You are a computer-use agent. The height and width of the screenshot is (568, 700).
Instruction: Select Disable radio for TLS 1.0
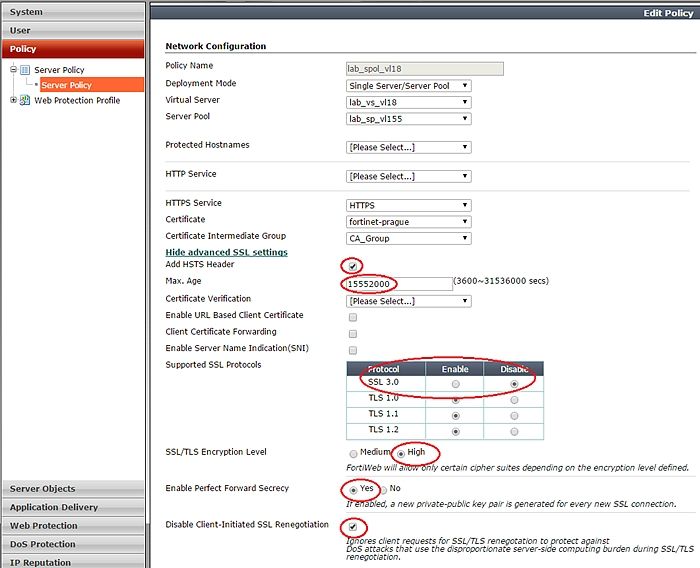pyautogui.click(x=514, y=400)
